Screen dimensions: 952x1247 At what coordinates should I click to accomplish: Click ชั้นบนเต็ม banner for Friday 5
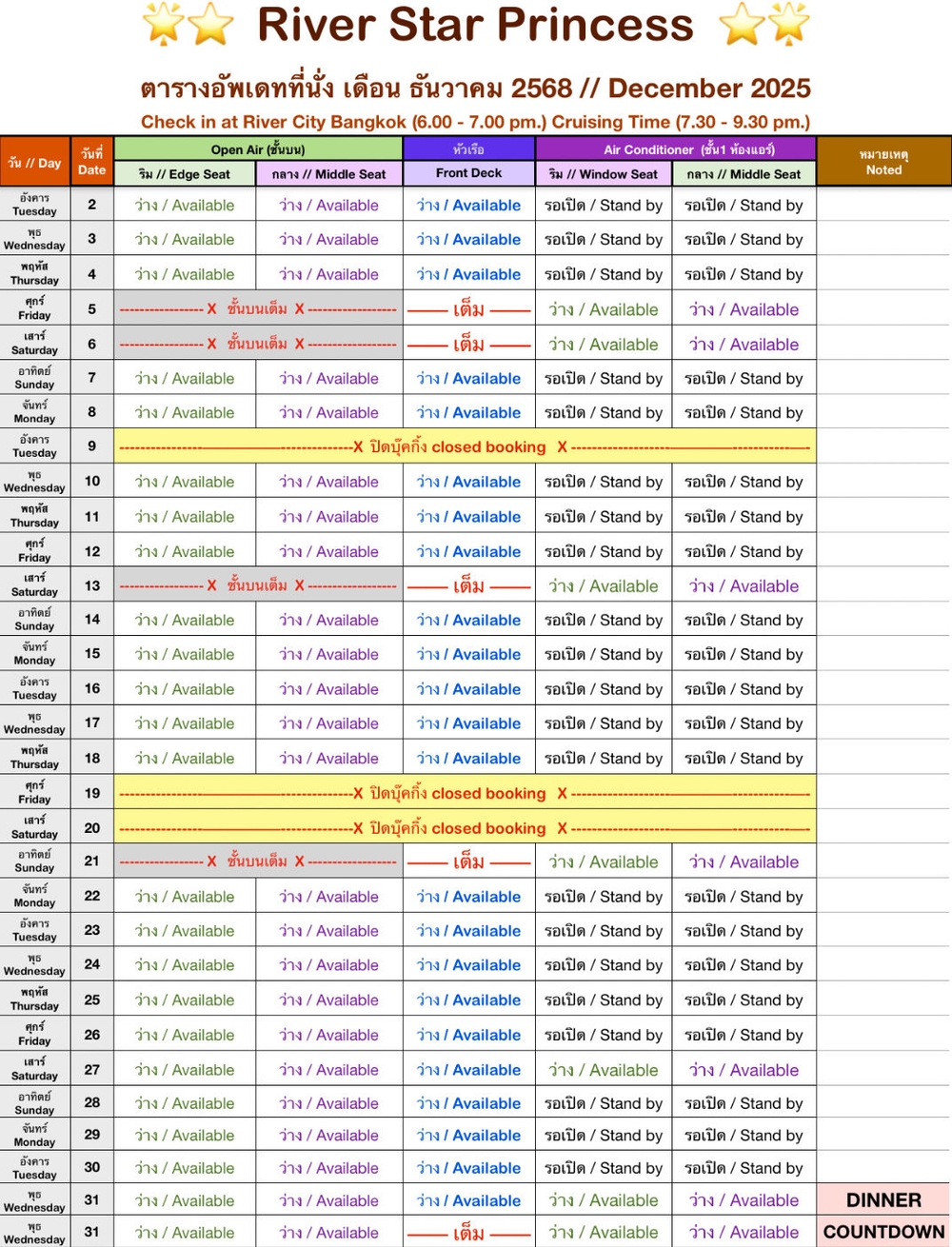258,309
